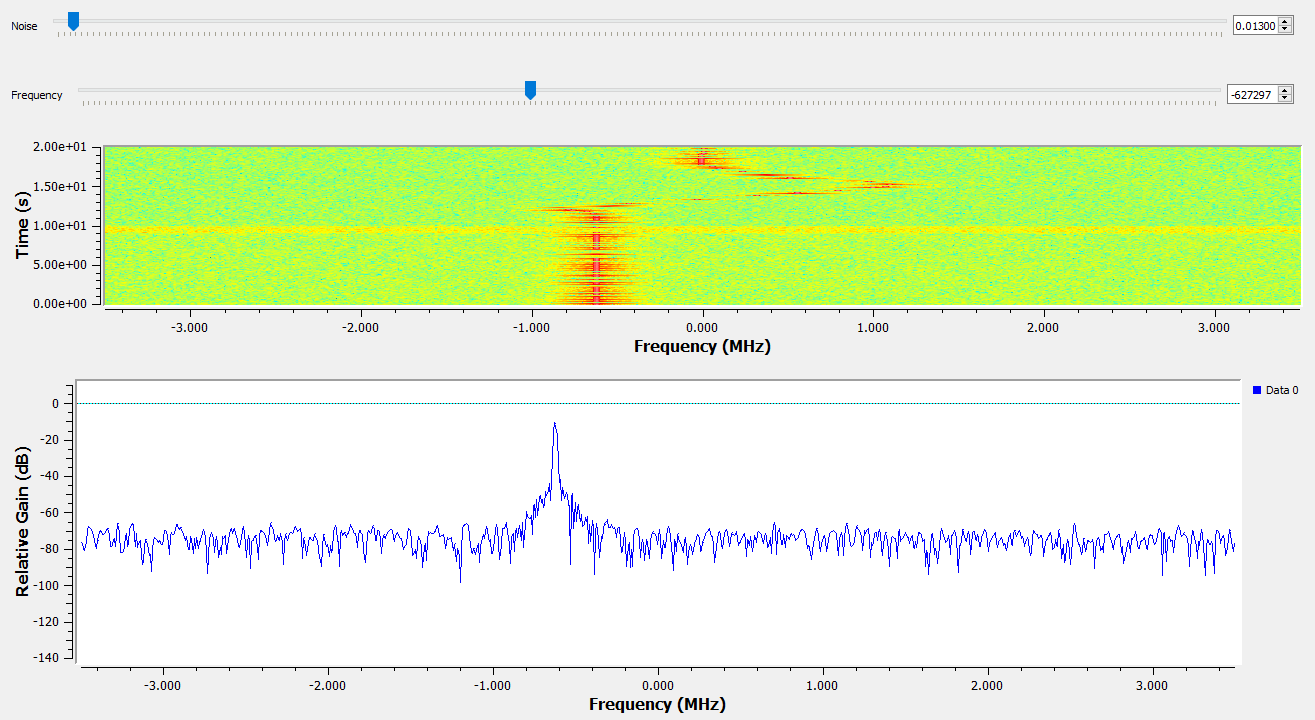Click the Noise spinbox down arrow
Screen dimensions: 1315x720
pyautogui.click(x=1285, y=30)
